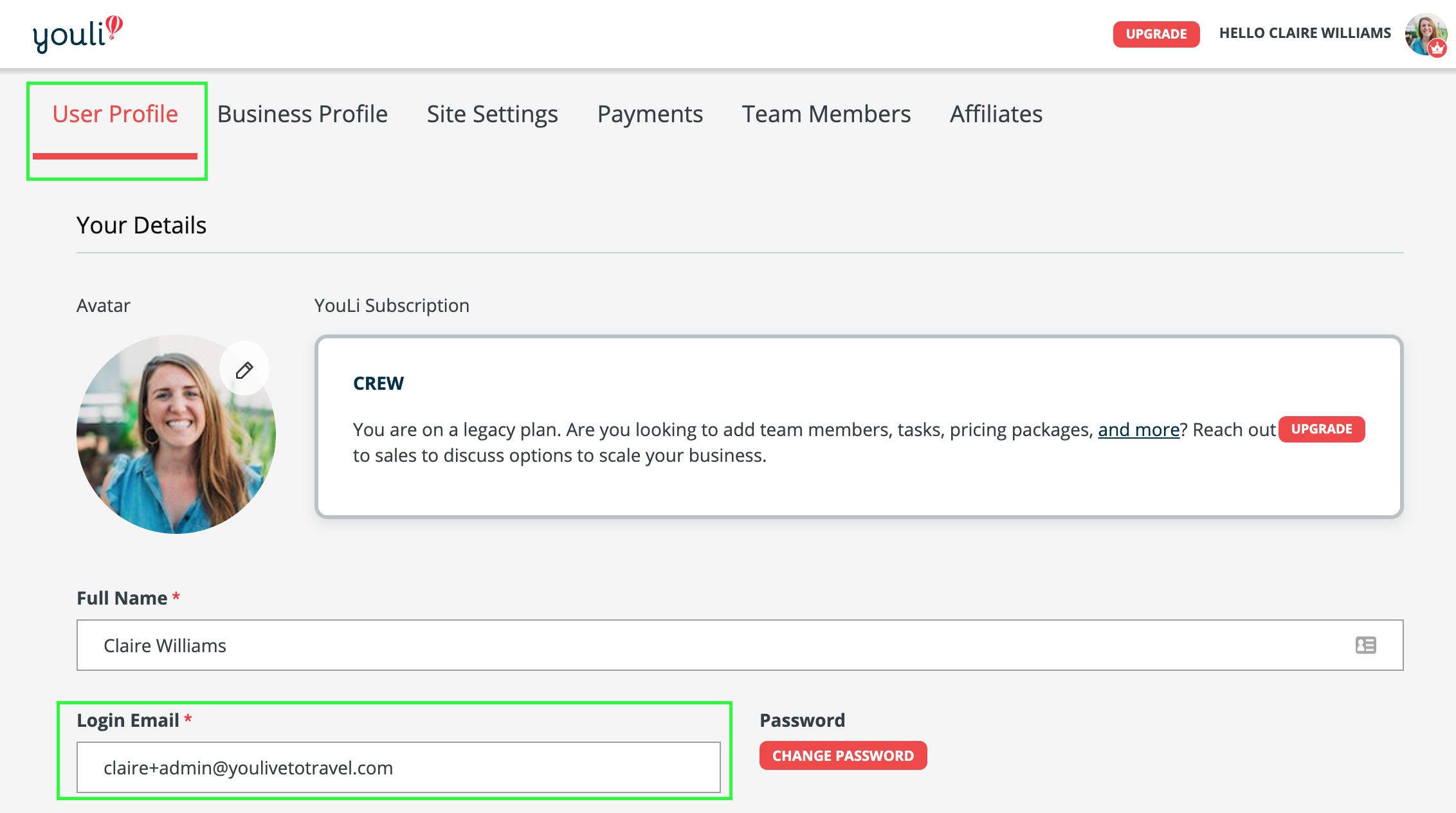1456x813 pixels.
Task: Click into the Login Email field
Action: pos(398,767)
